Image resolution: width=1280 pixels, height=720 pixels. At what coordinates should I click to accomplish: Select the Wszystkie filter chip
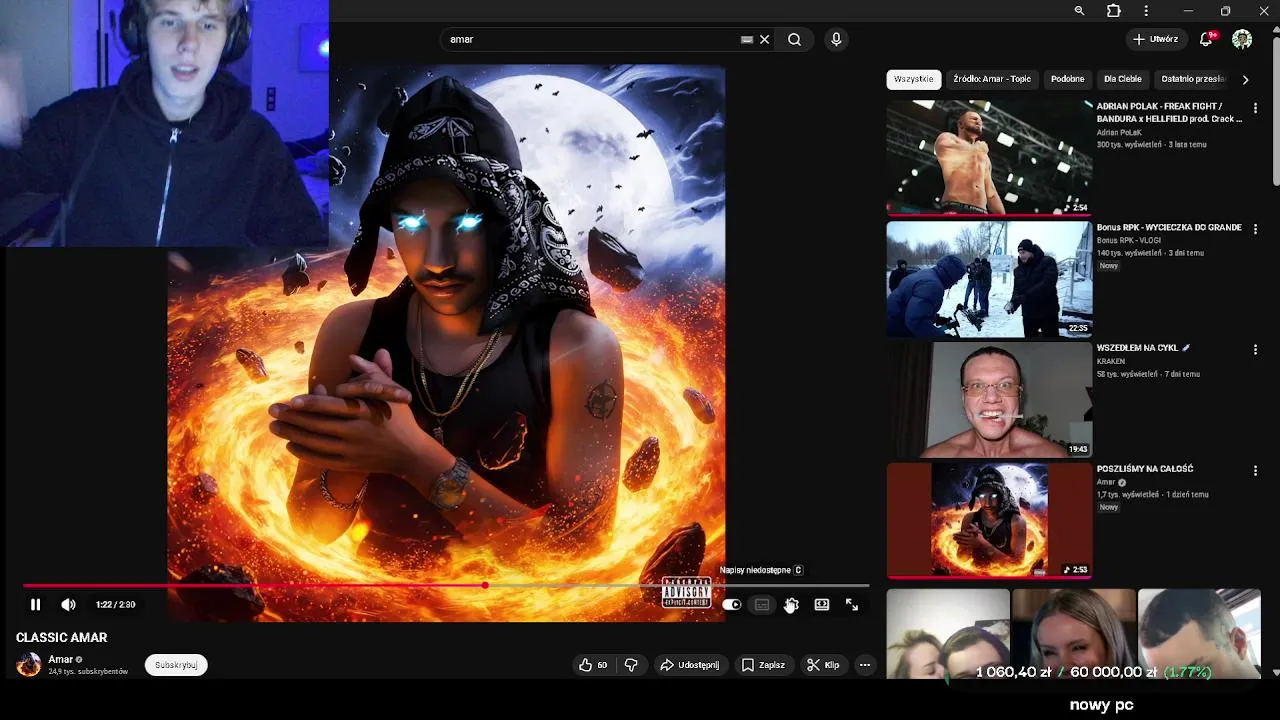(914, 79)
